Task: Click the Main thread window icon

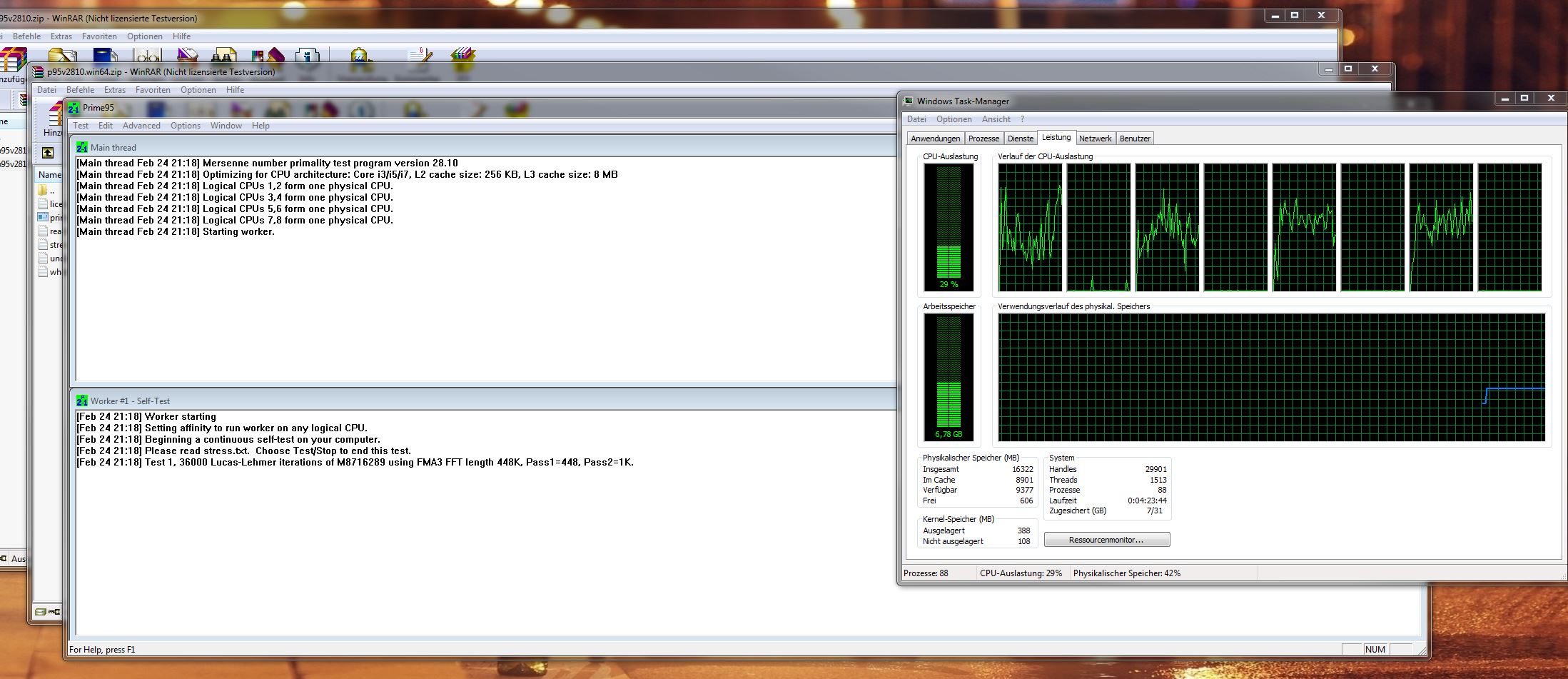Action: 82,147
